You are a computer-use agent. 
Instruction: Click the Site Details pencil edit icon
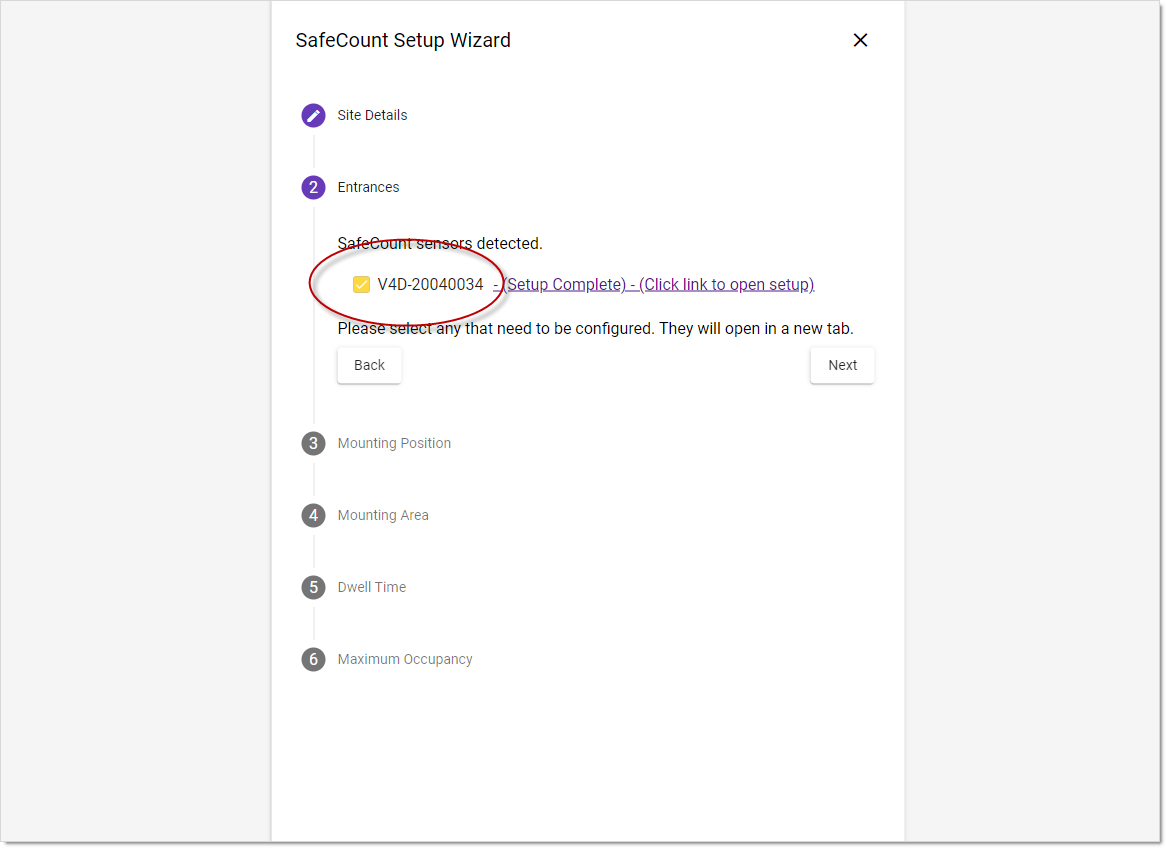[313, 115]
